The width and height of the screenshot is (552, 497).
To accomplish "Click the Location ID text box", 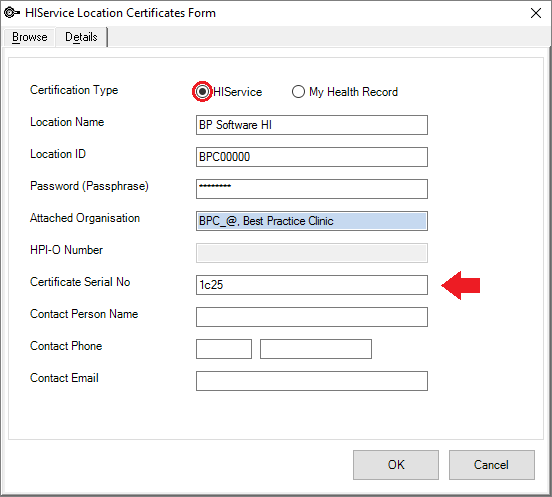I will [312, 157].
